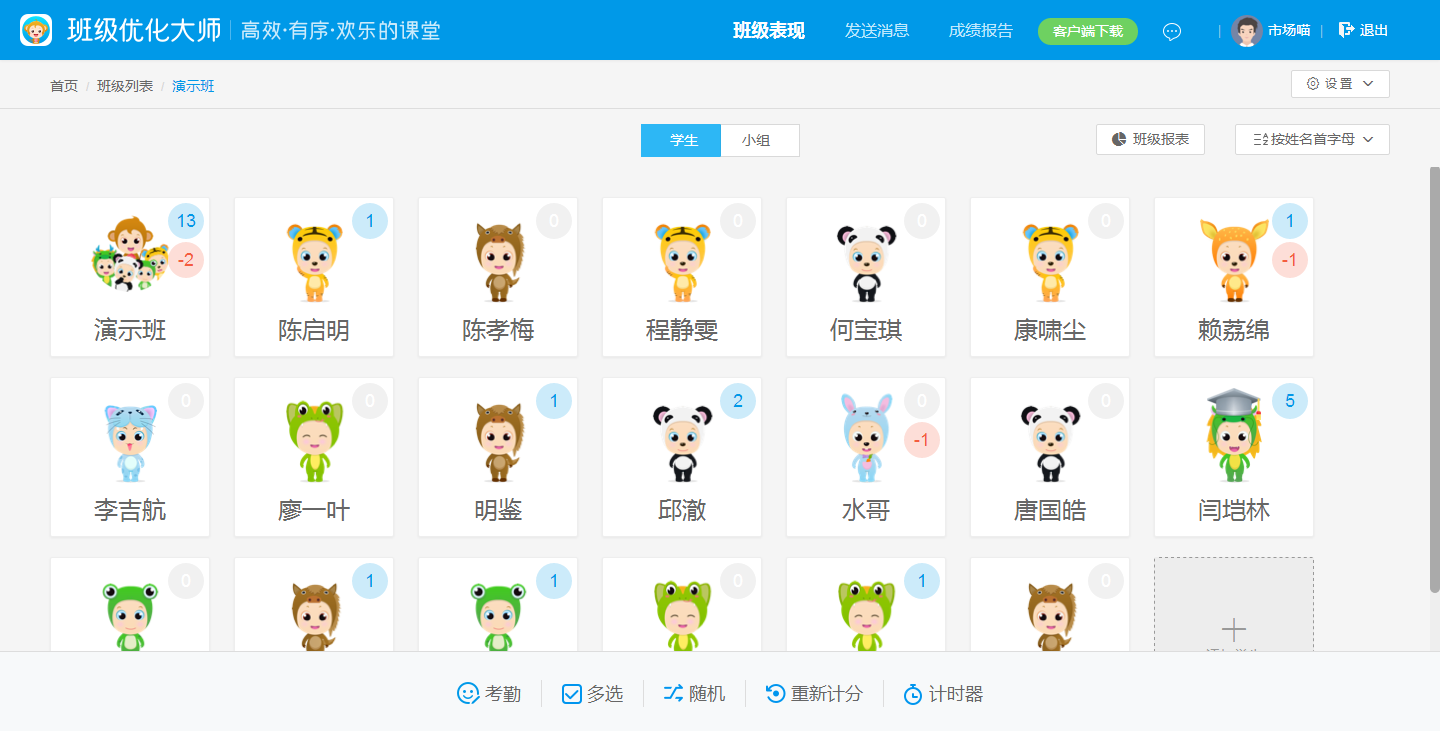
Task: Activate the 多选 multi-select tool
Action: pyautogui.click(x=592, y=693)
